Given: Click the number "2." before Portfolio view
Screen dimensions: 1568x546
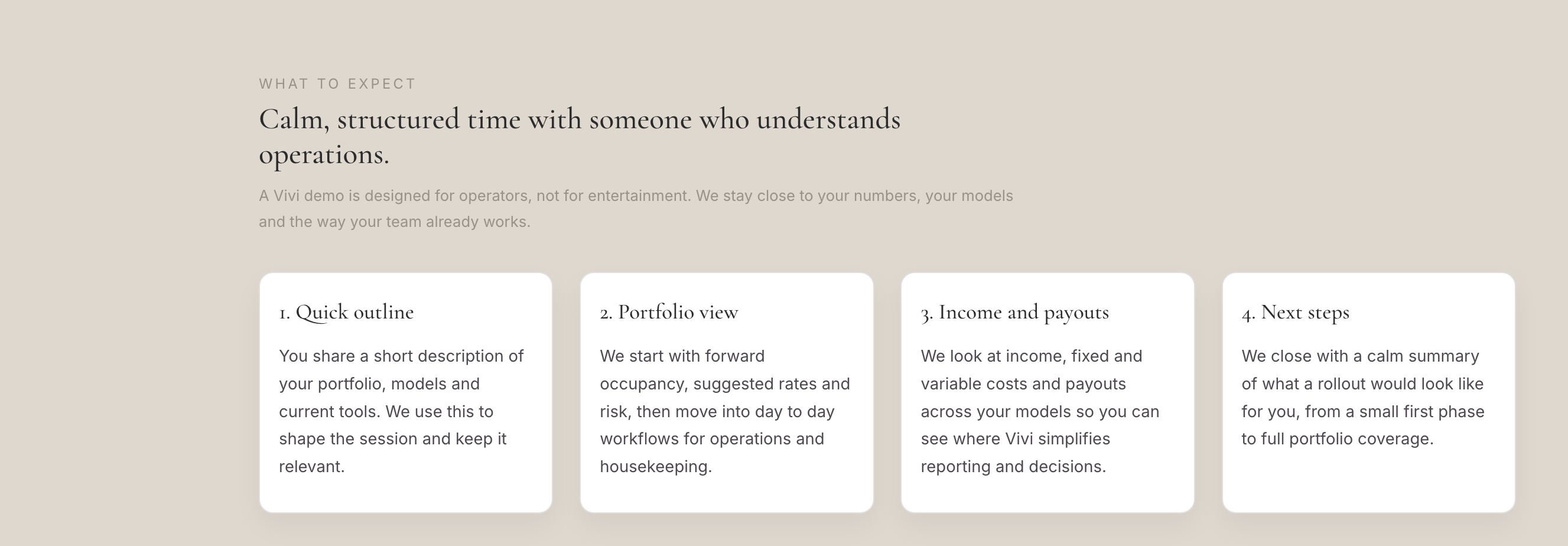Looking at the screenshot, I should pos(606,314).
